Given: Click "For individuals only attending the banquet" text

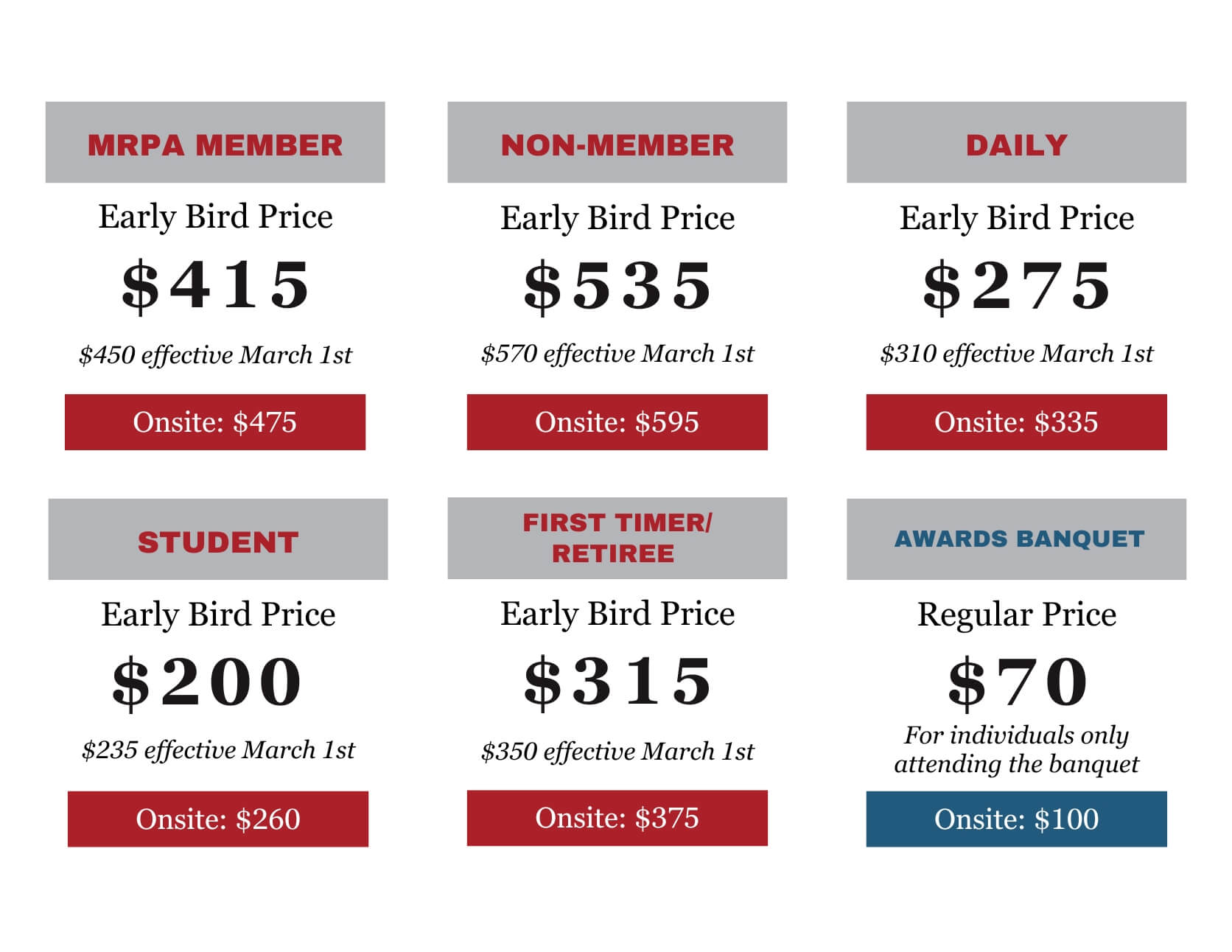Looking at the screenshot, I should (1016, 749).
